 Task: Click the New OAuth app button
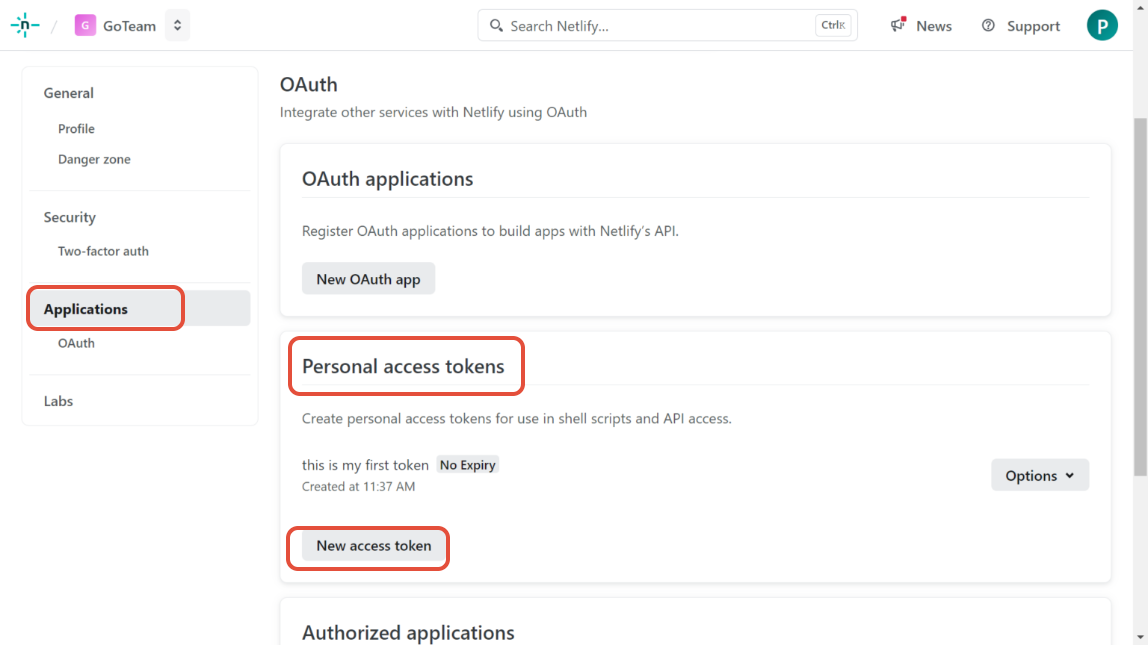(x=368, y=279)
